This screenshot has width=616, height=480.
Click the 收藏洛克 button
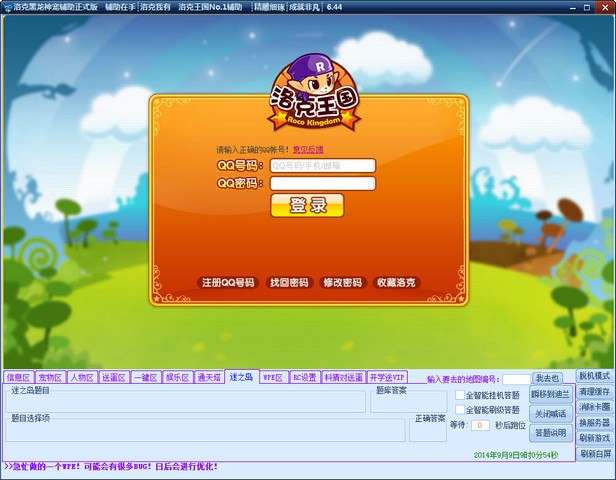pos(396,282)
